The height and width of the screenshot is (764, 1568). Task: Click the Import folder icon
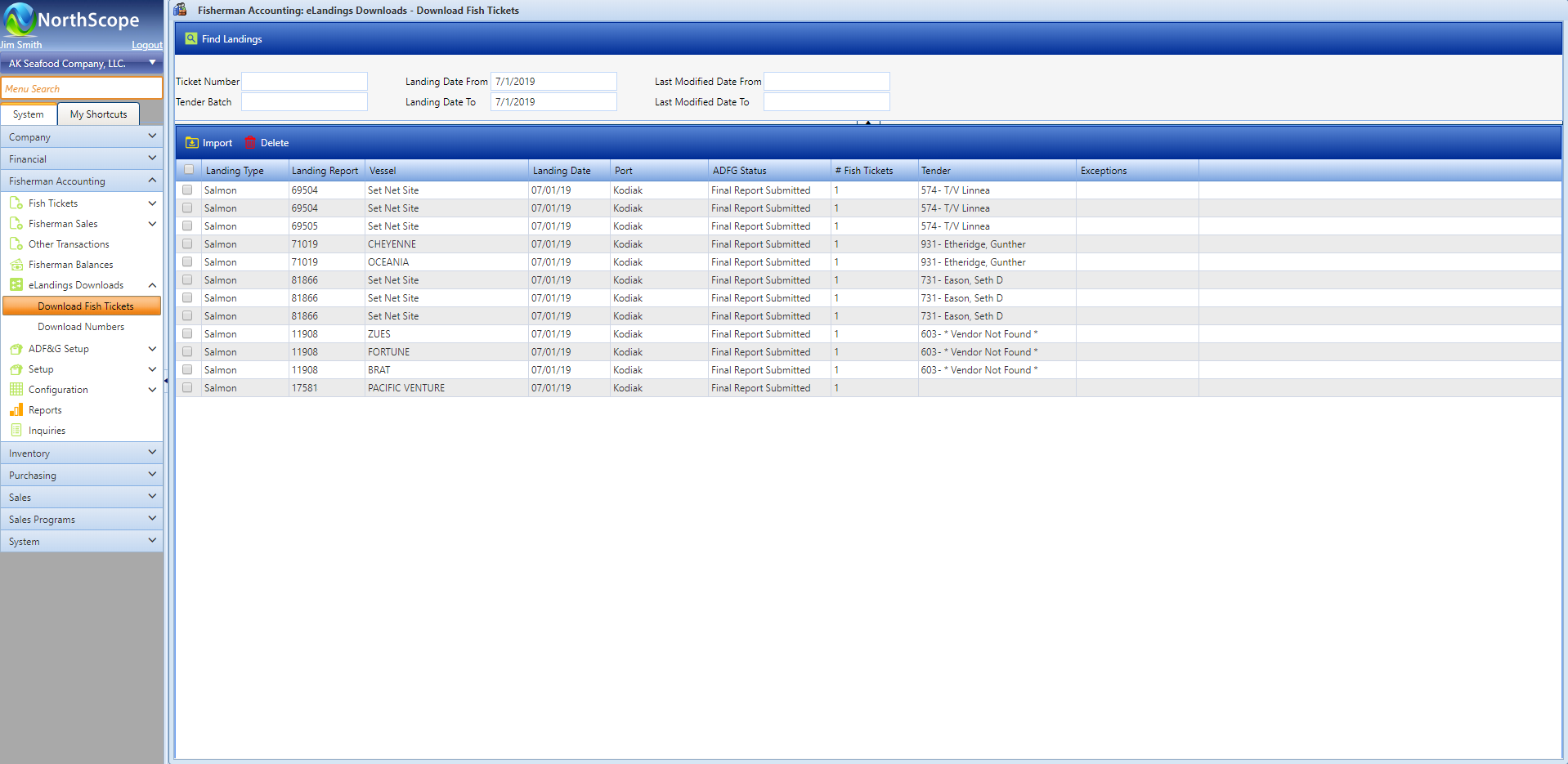tap(192, 143)
